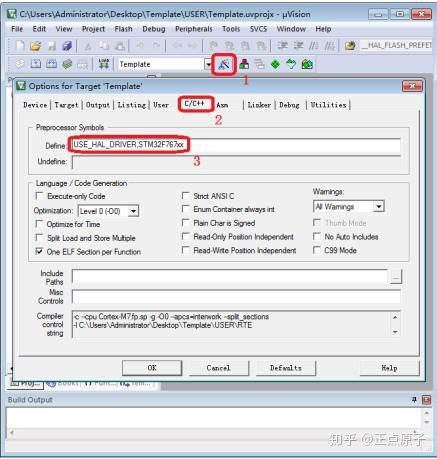The image size is (437, 459).
Task: Open the Project menu
Action: click(x=93, y=29)
